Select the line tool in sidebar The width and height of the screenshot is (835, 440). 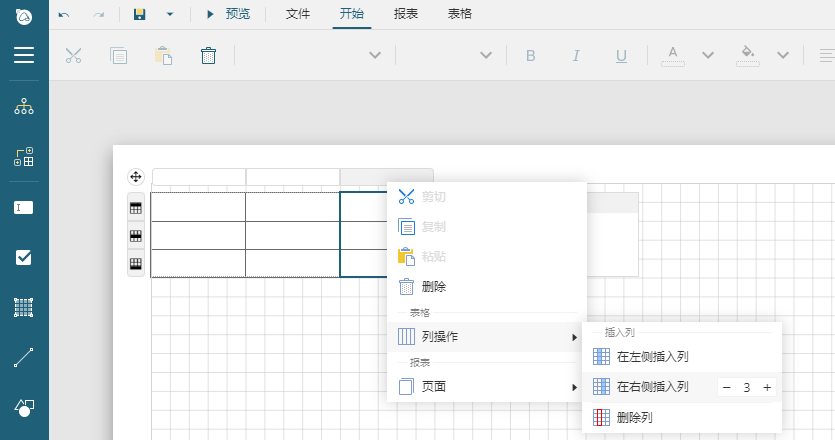[23, 357]
